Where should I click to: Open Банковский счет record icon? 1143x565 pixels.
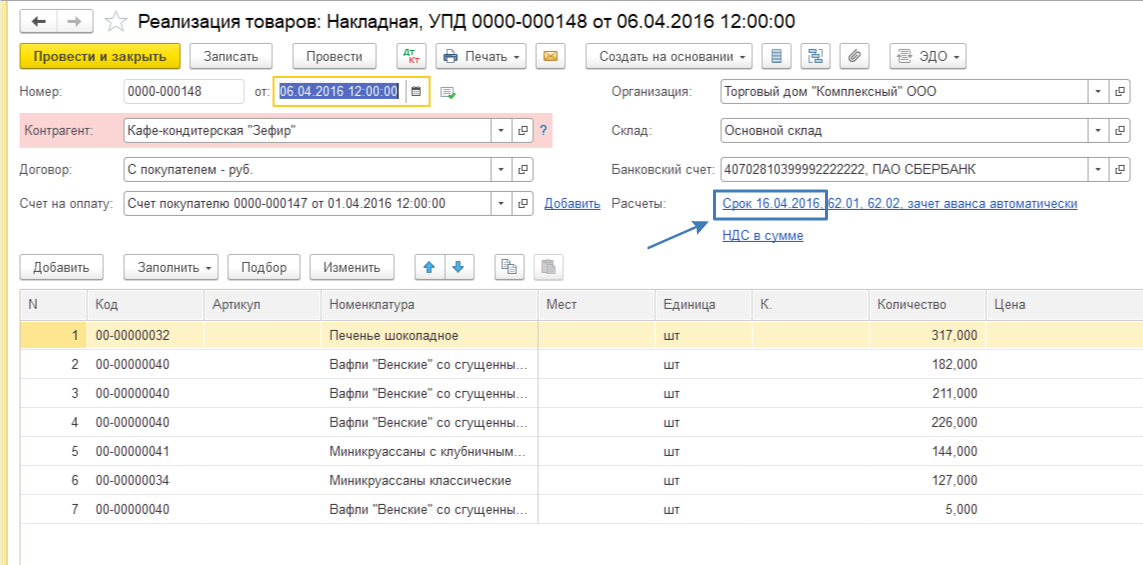[1119, 170]
